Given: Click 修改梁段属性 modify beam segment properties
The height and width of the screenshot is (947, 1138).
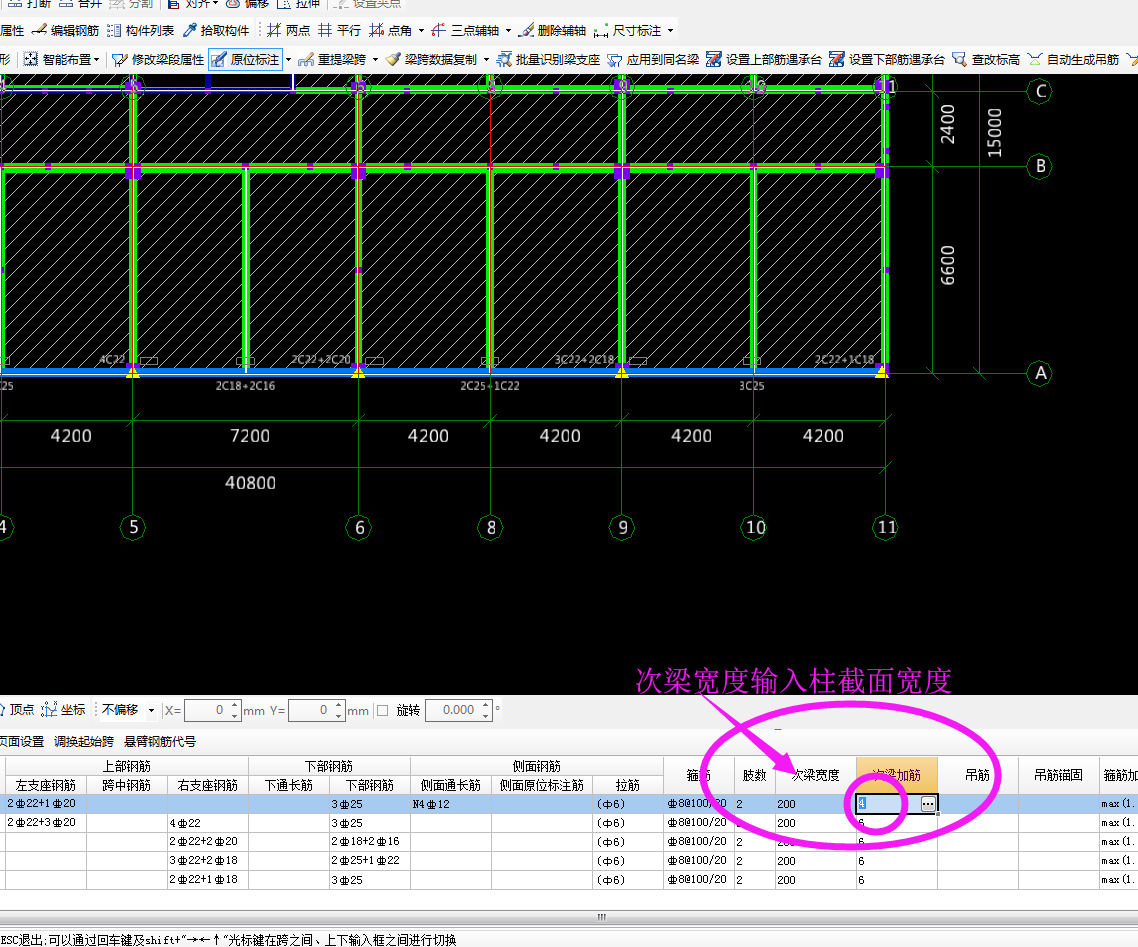Looking at the screenshot, I should click(x=157, y=60).
